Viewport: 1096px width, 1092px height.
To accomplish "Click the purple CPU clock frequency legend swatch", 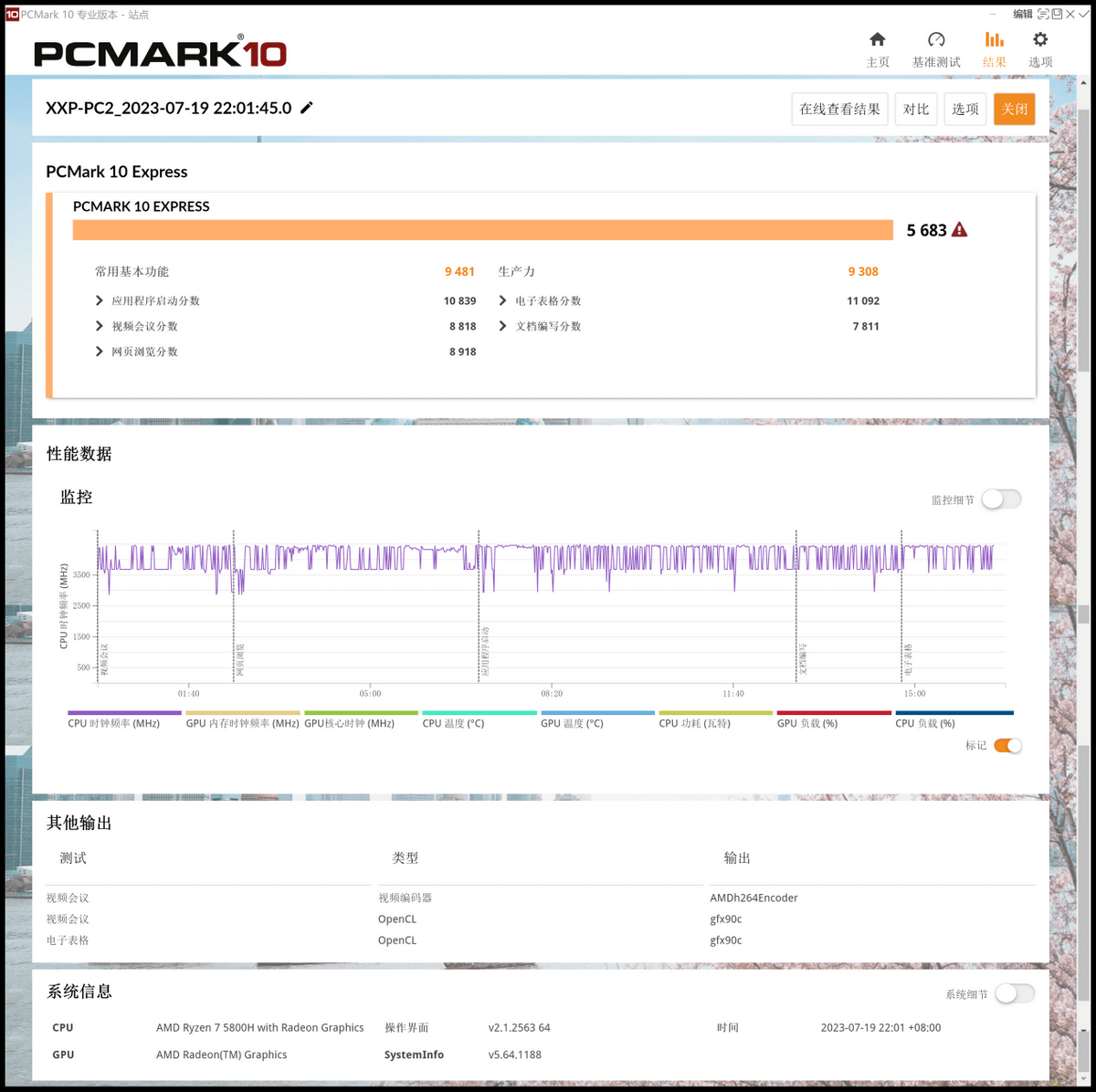I will click(x=124, y=713).
